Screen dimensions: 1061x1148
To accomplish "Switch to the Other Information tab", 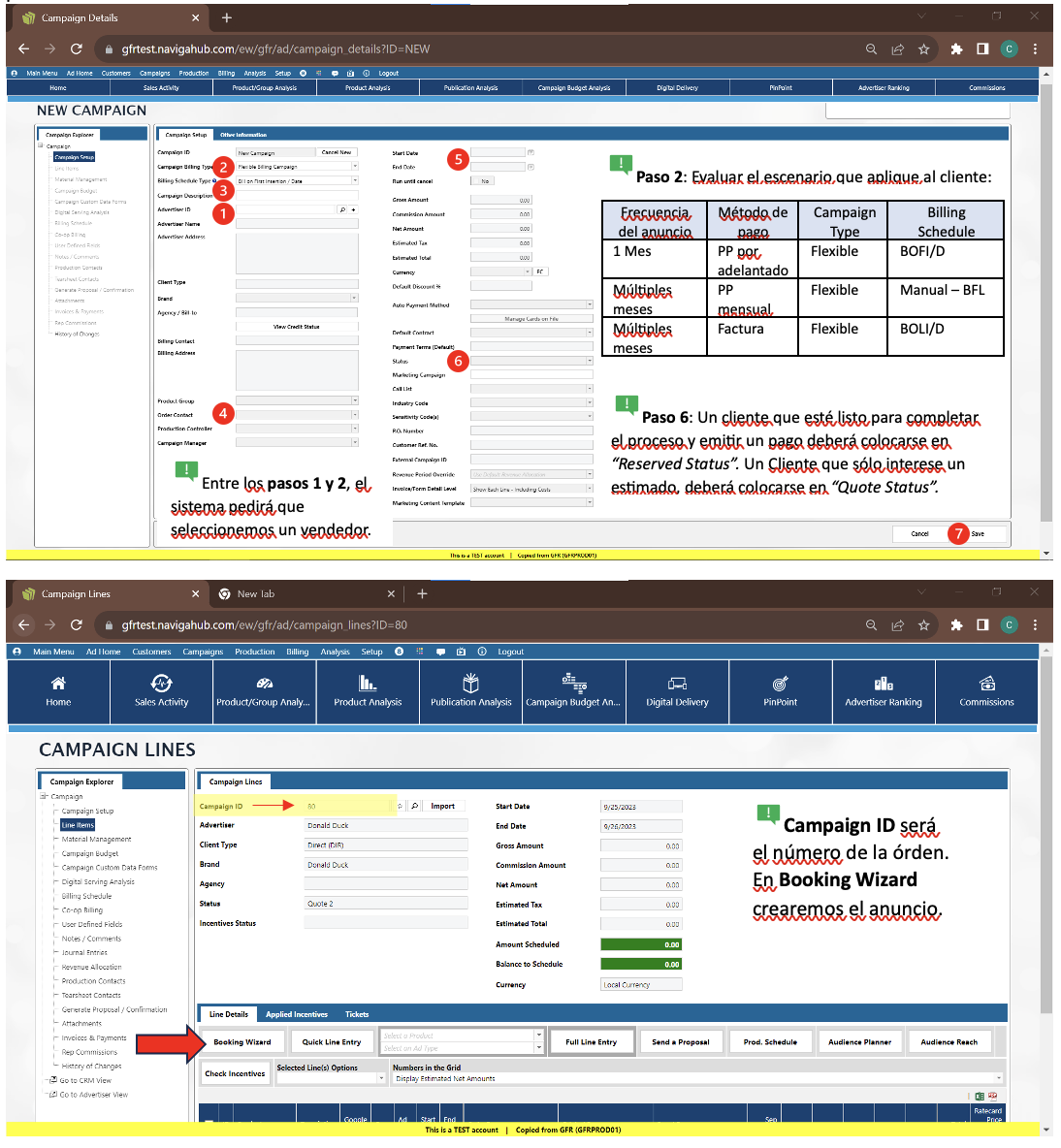I will tap(242, 135).
